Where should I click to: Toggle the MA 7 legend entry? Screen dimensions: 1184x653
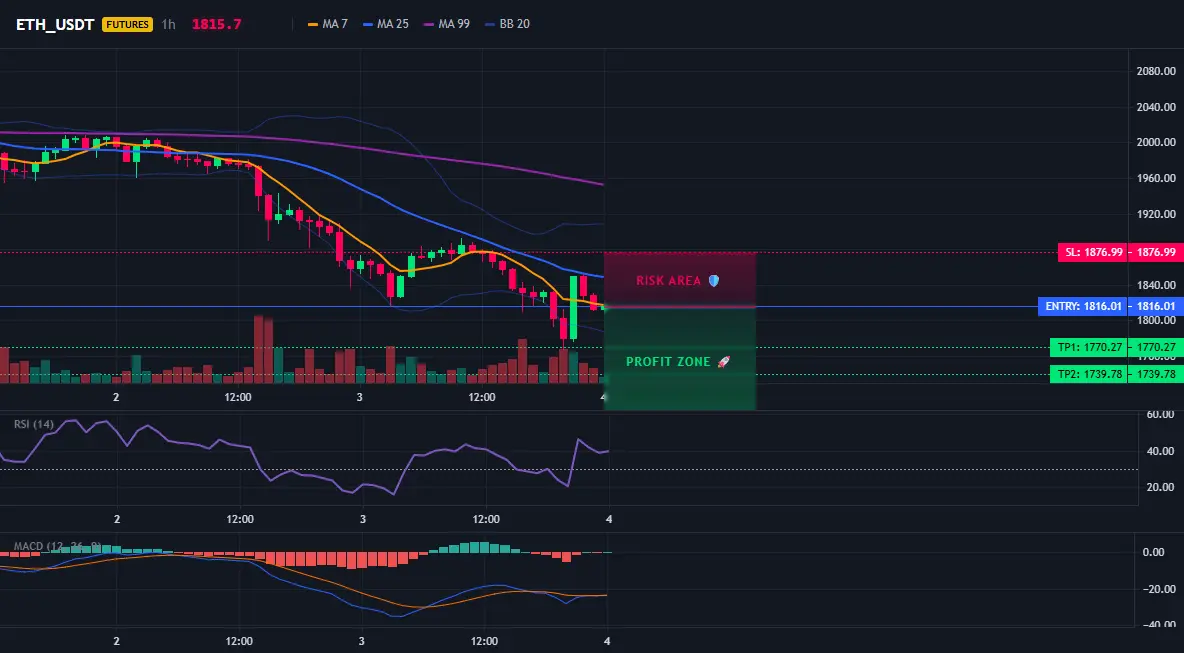(x=328, y=24)
